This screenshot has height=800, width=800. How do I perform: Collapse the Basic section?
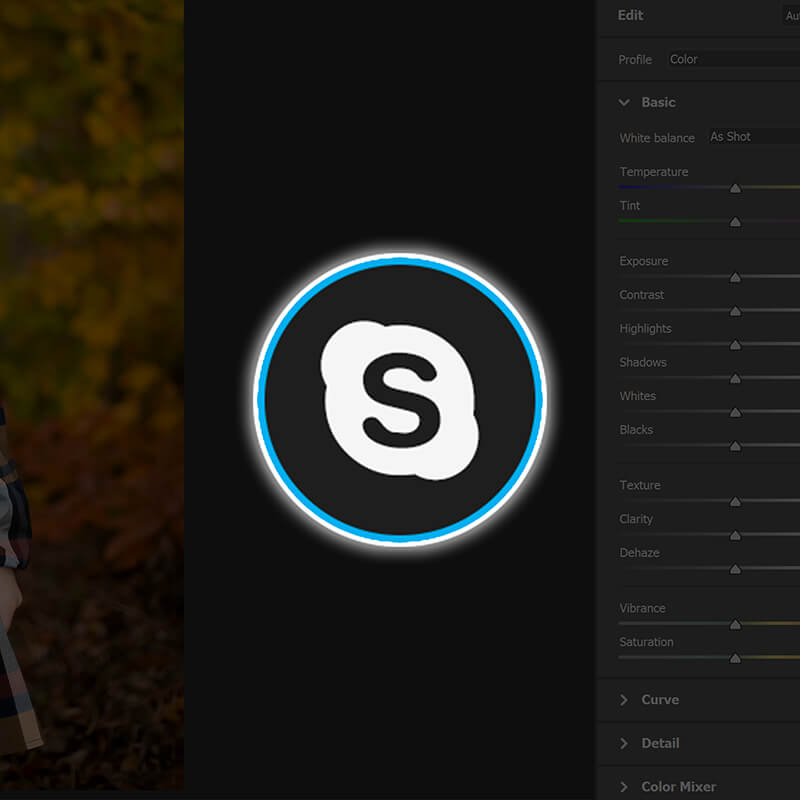point(623,103)
